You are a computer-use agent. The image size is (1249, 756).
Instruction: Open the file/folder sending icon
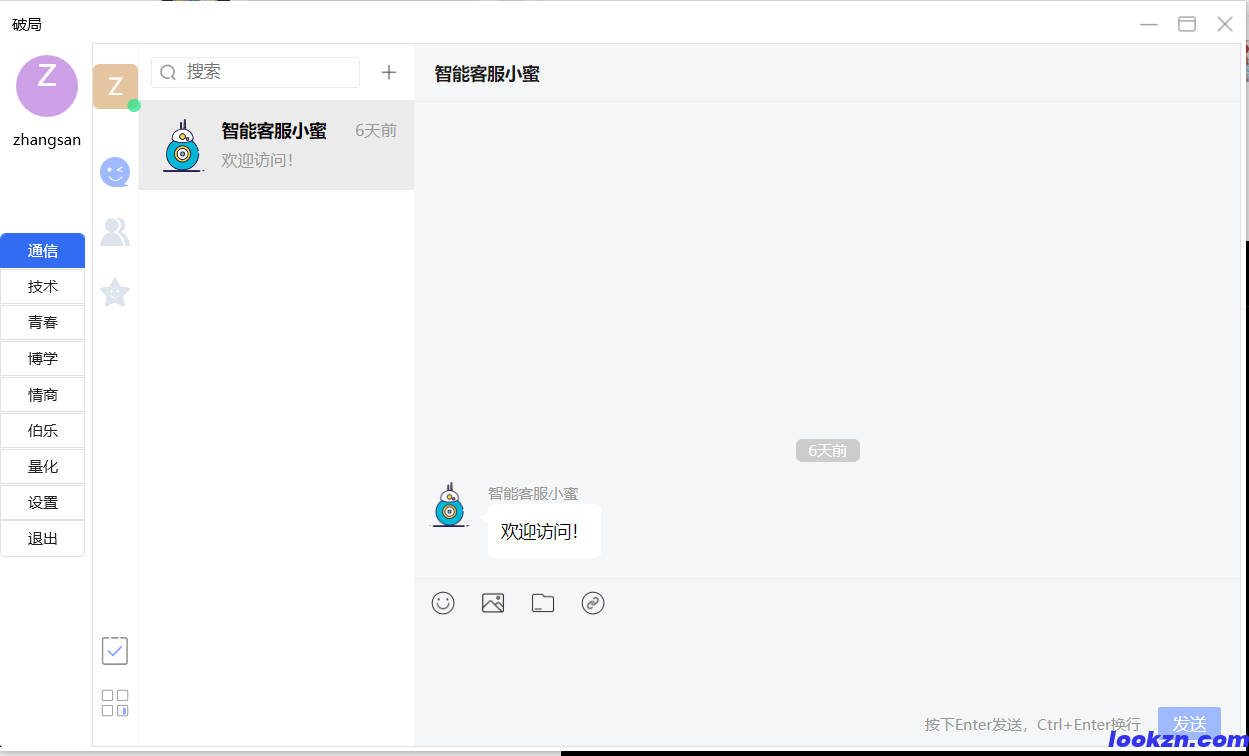pos(543,602)
